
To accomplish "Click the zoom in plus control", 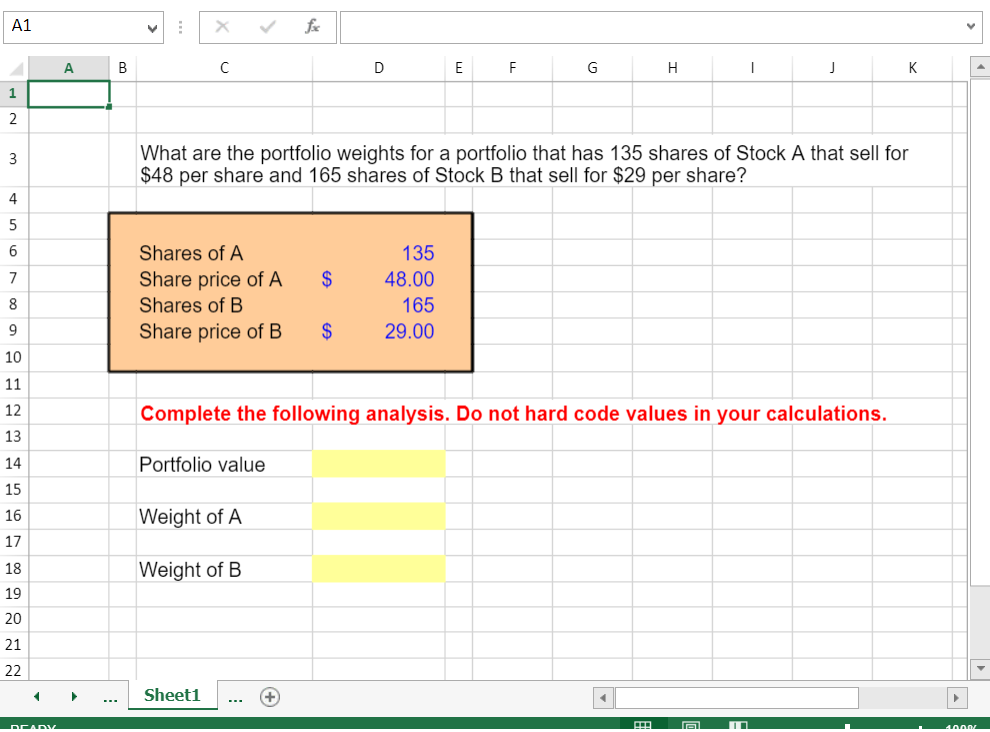I will (920, 727).
